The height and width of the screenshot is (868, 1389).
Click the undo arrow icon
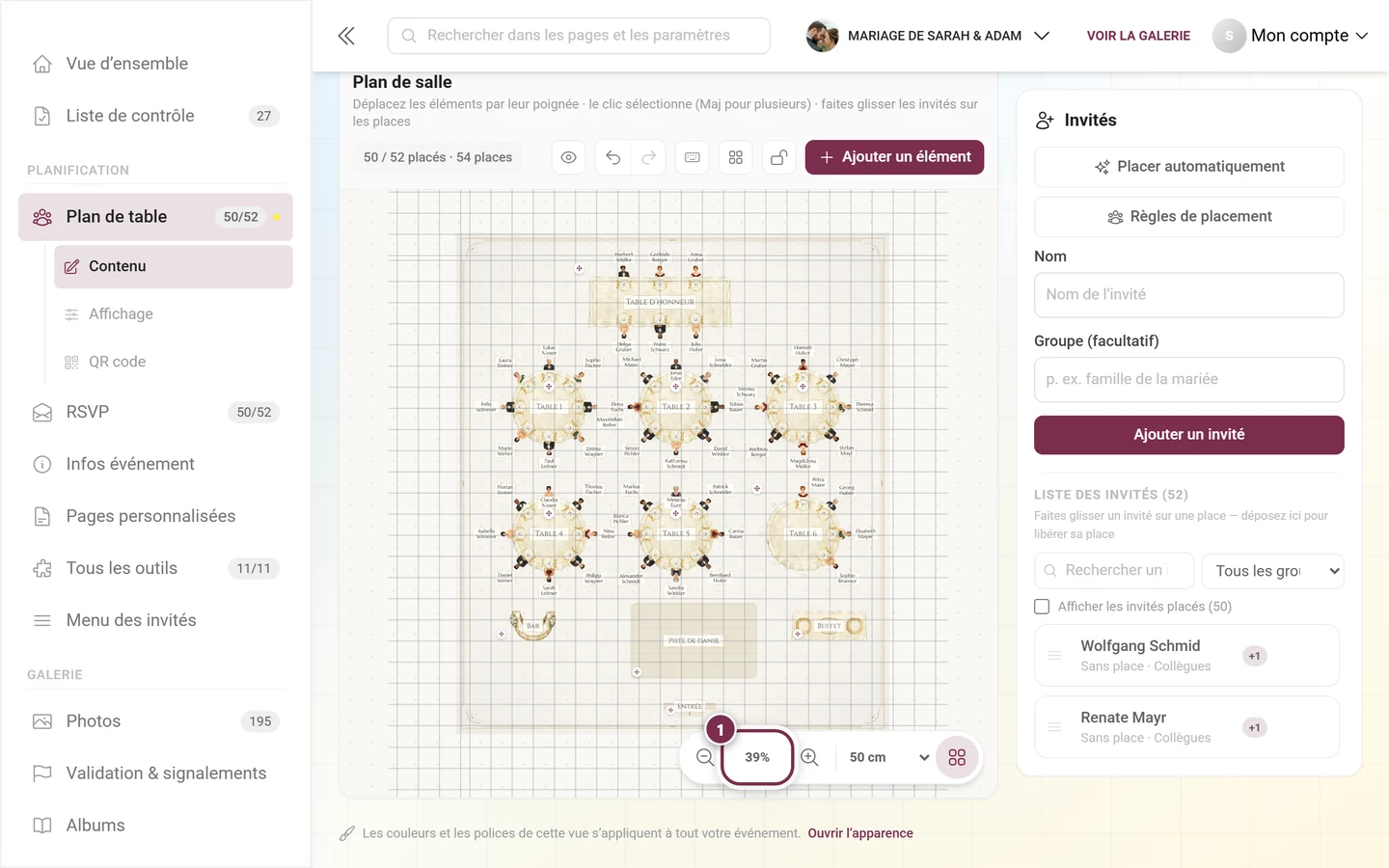613,157
